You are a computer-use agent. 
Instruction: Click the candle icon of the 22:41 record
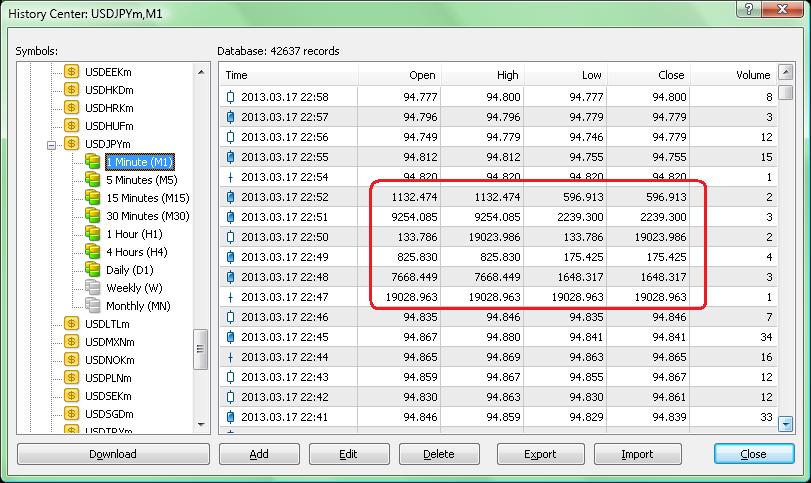point(231,417)
